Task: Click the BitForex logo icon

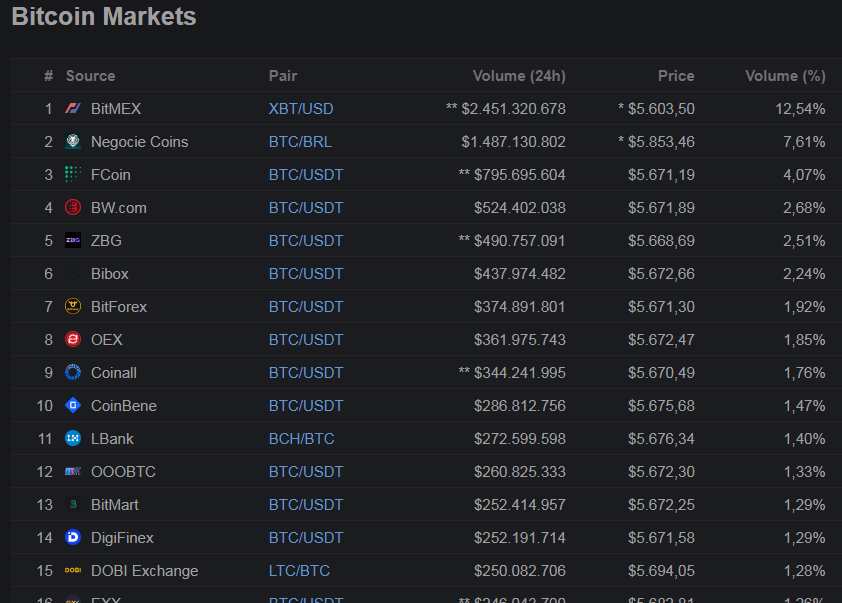Action: [73, 307]
